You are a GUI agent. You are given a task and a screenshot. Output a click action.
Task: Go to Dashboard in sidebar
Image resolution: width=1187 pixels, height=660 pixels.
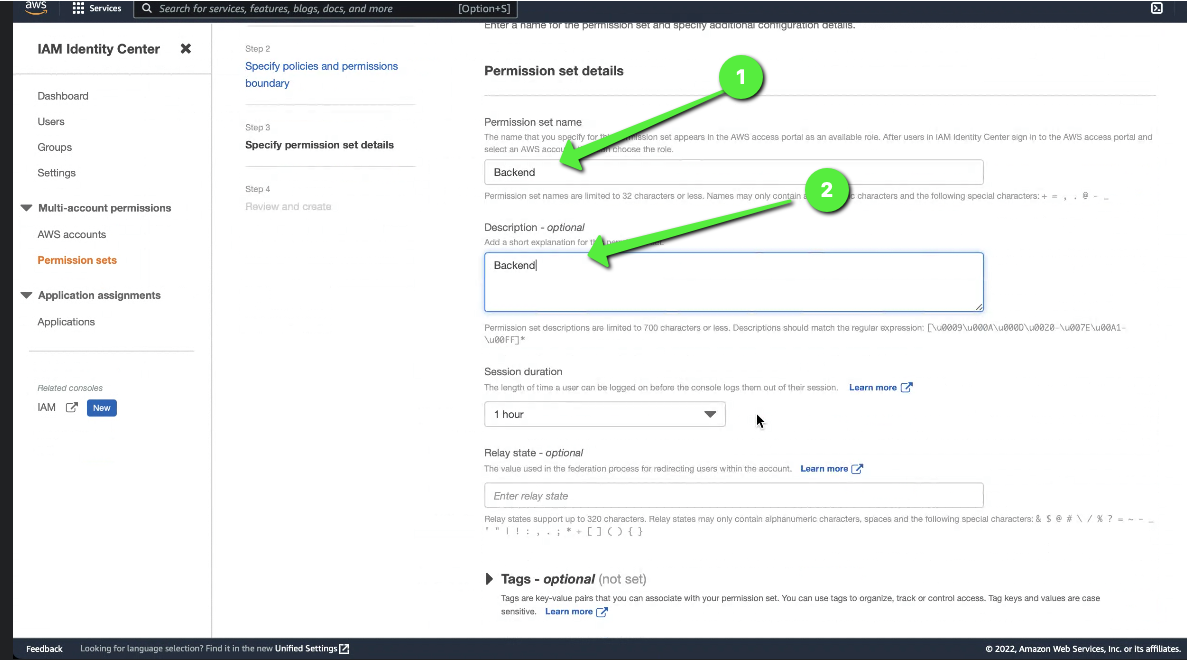(x=63, y=96)
